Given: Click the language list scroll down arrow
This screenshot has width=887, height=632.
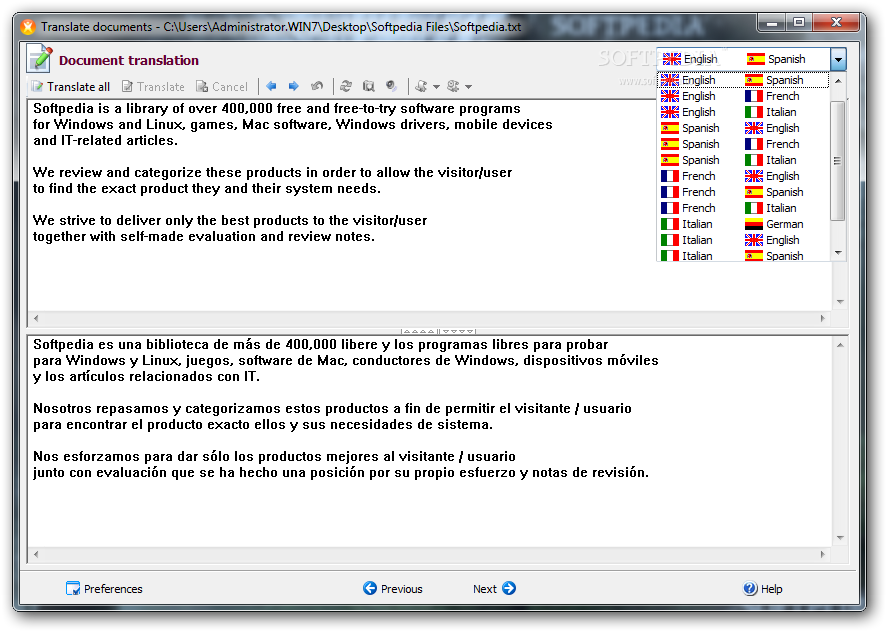Looking at the screenshot, I should coord(838,253).
